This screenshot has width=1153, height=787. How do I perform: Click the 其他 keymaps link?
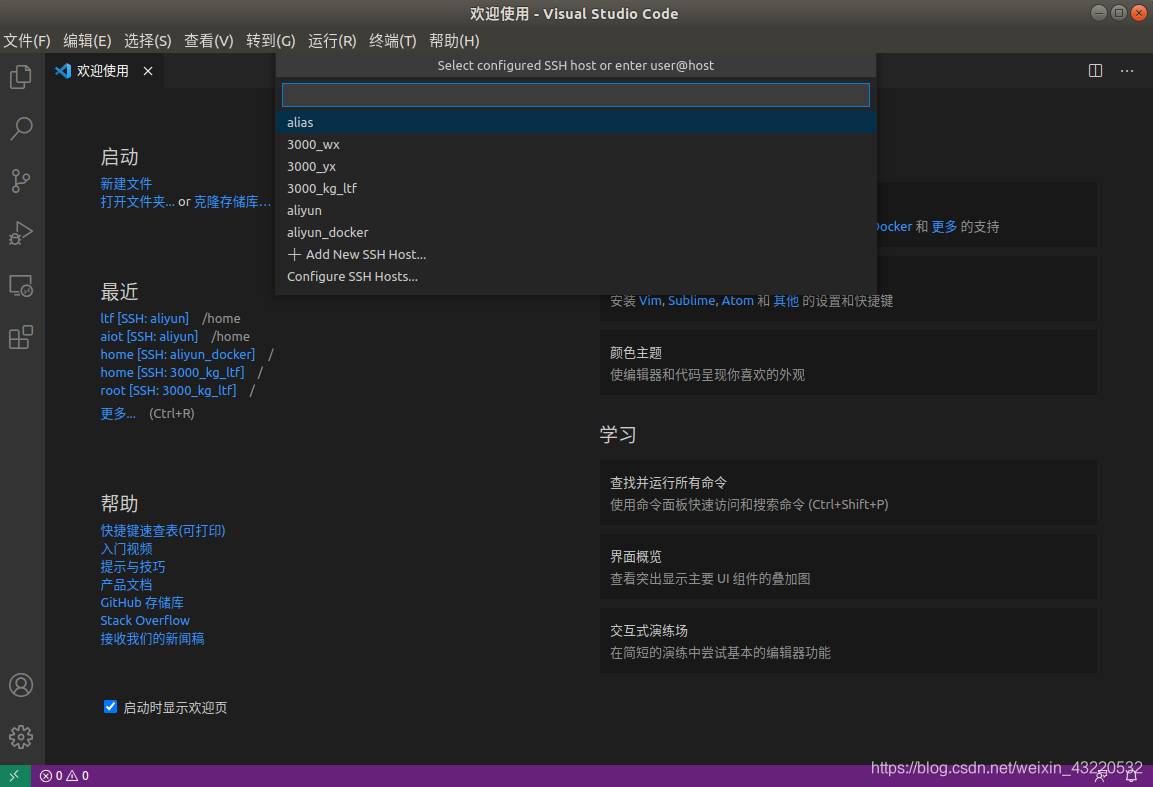point(786,301)
